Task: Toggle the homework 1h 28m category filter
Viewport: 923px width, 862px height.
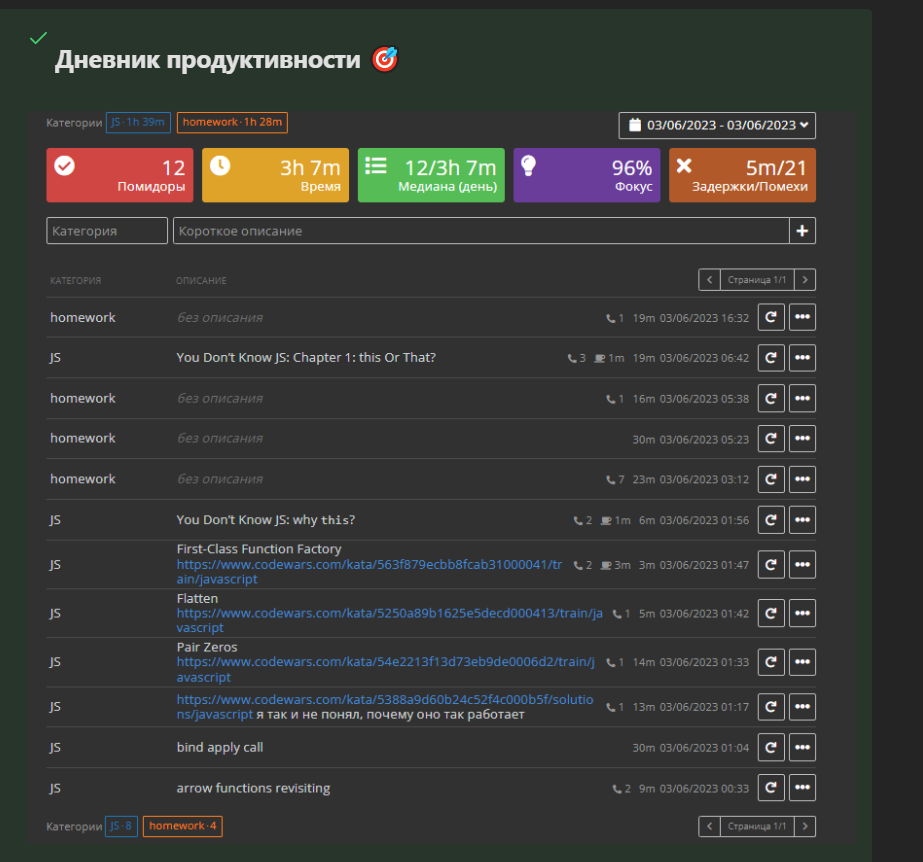Action: click(x=232, y=123)
